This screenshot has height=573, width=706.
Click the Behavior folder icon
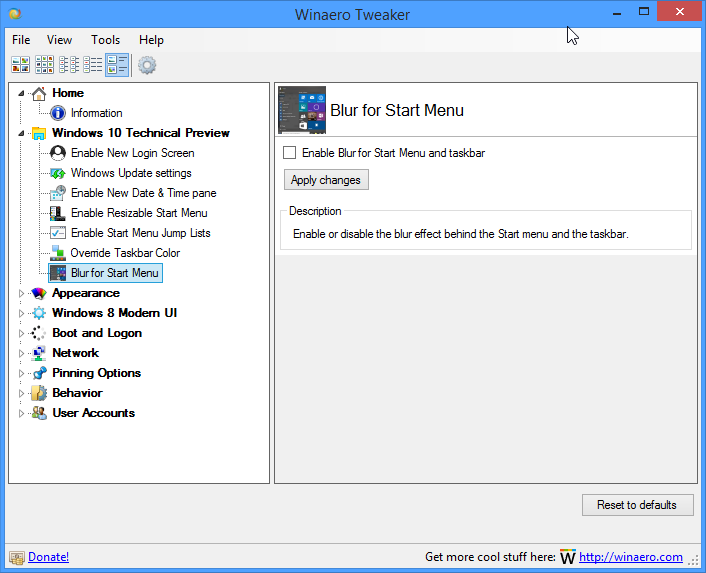pyautogui.click(x=39, y=393)
